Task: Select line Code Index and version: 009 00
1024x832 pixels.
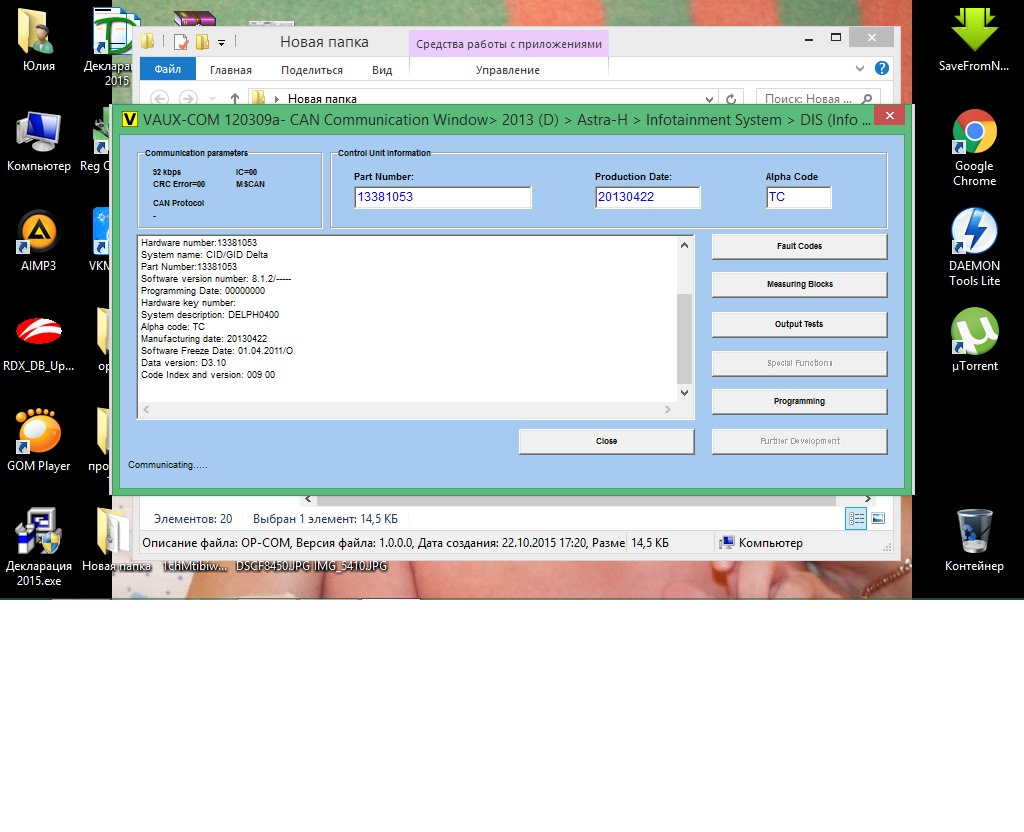Action: [x=208, y=375]
